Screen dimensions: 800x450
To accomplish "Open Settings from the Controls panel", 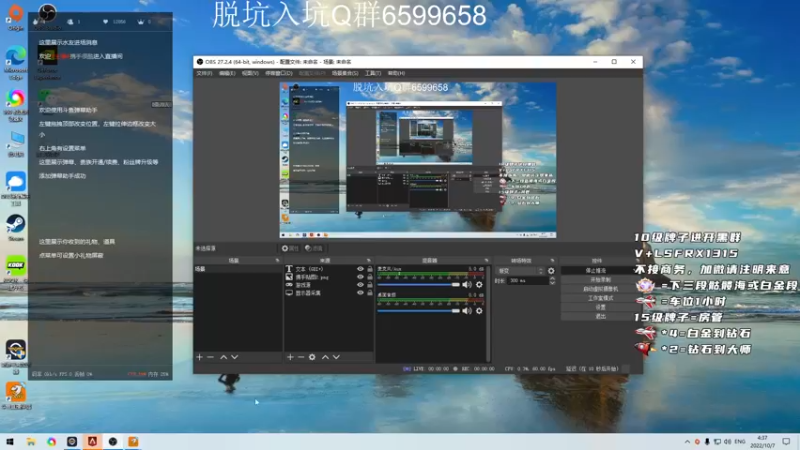I will (596, 307).
